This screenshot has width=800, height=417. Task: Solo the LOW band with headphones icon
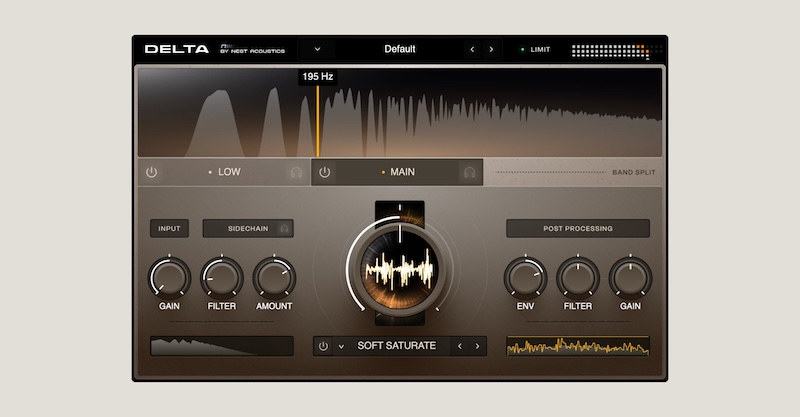point(296,172)
